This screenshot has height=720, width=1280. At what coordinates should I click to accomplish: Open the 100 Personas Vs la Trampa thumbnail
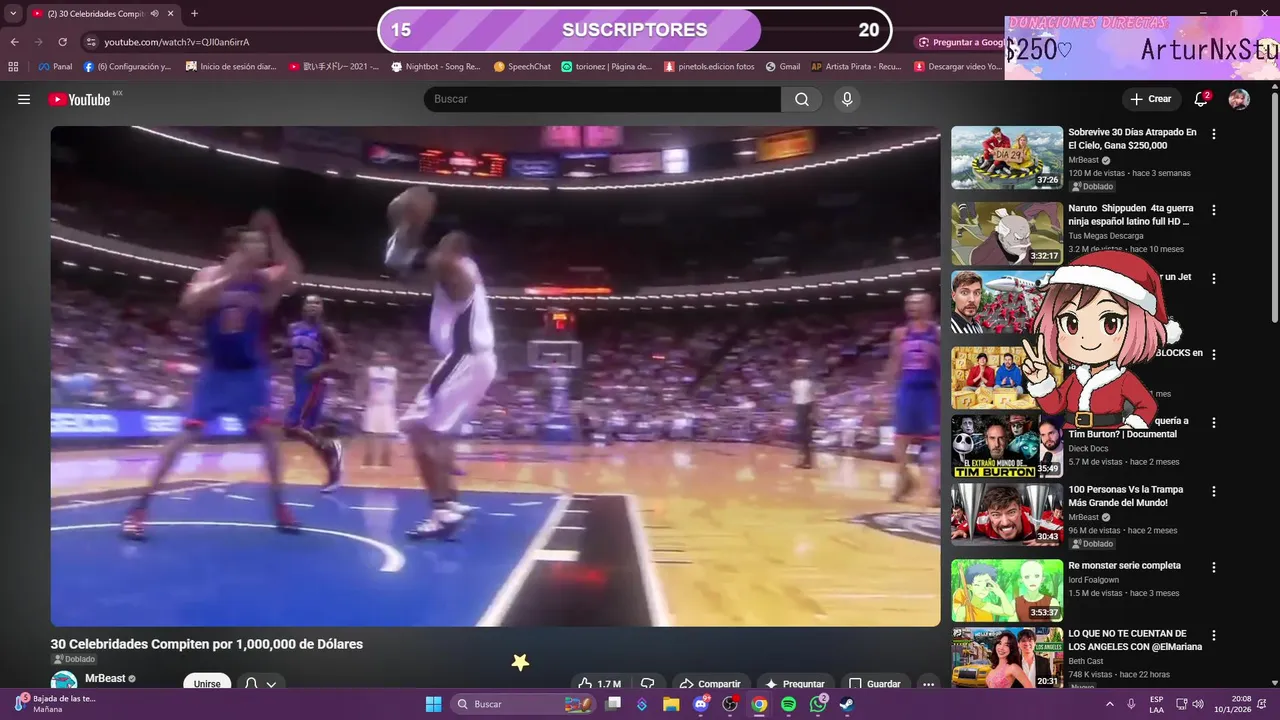[x=1006, y=514]
